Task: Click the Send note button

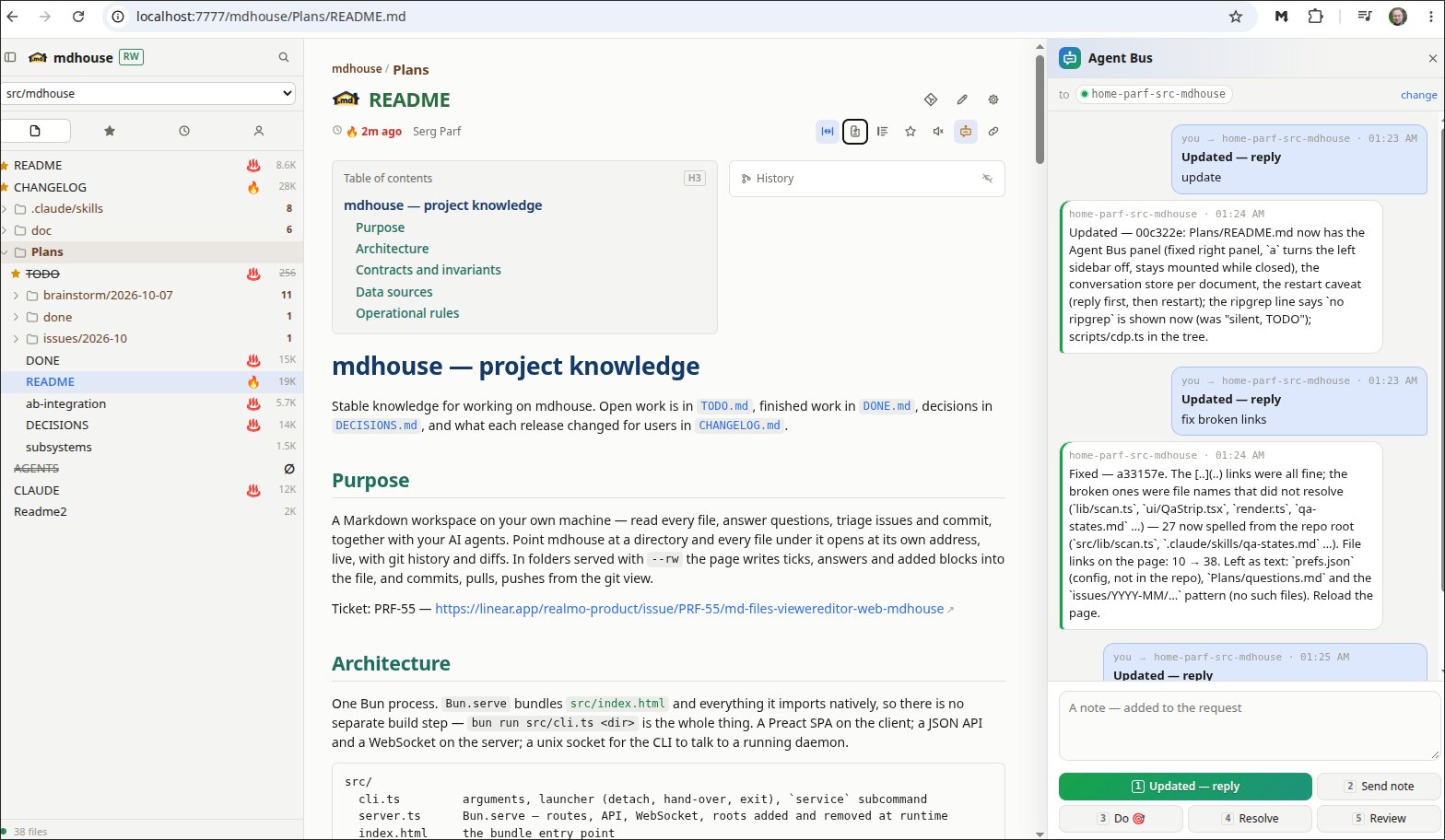Action: [x=1379, y=787]
